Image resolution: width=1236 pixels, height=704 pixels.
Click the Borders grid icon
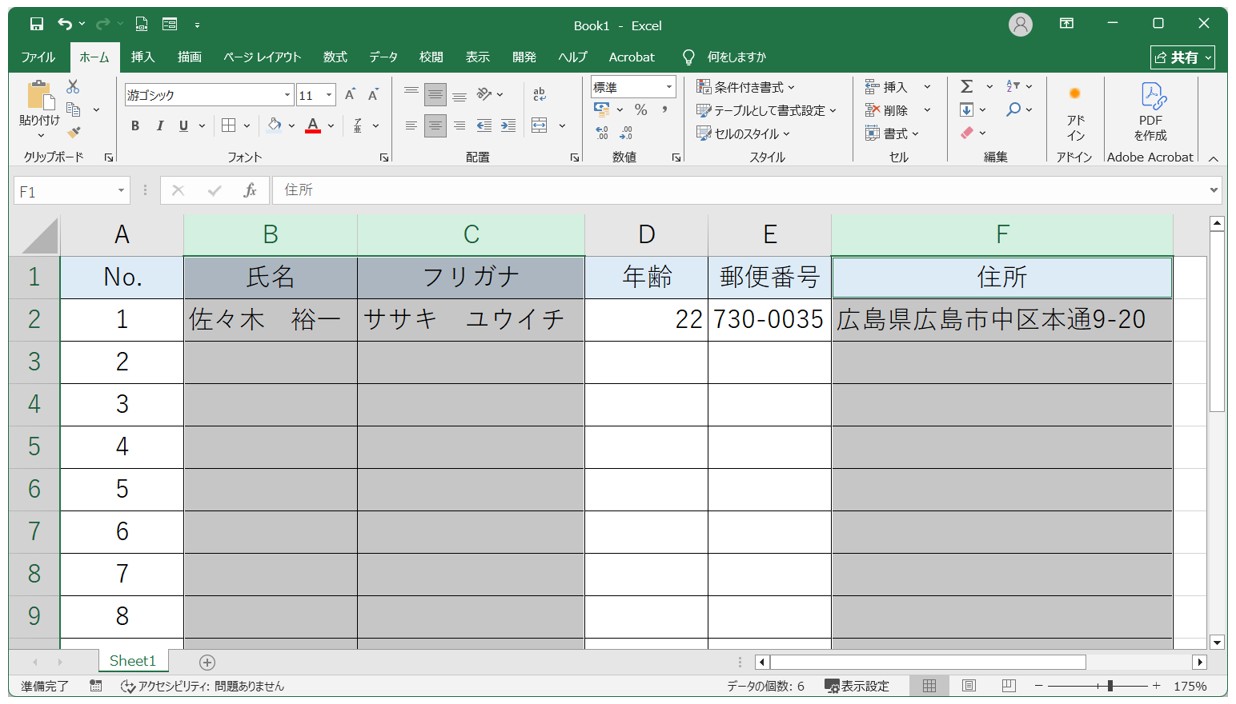click(x=228, y=125)
